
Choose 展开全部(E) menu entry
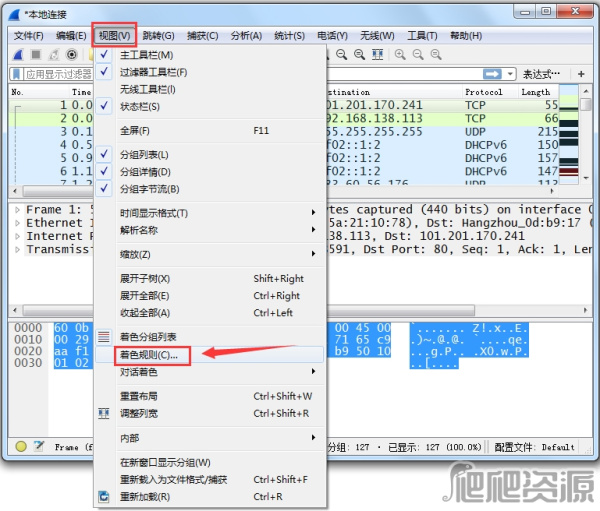click(210, 296)
